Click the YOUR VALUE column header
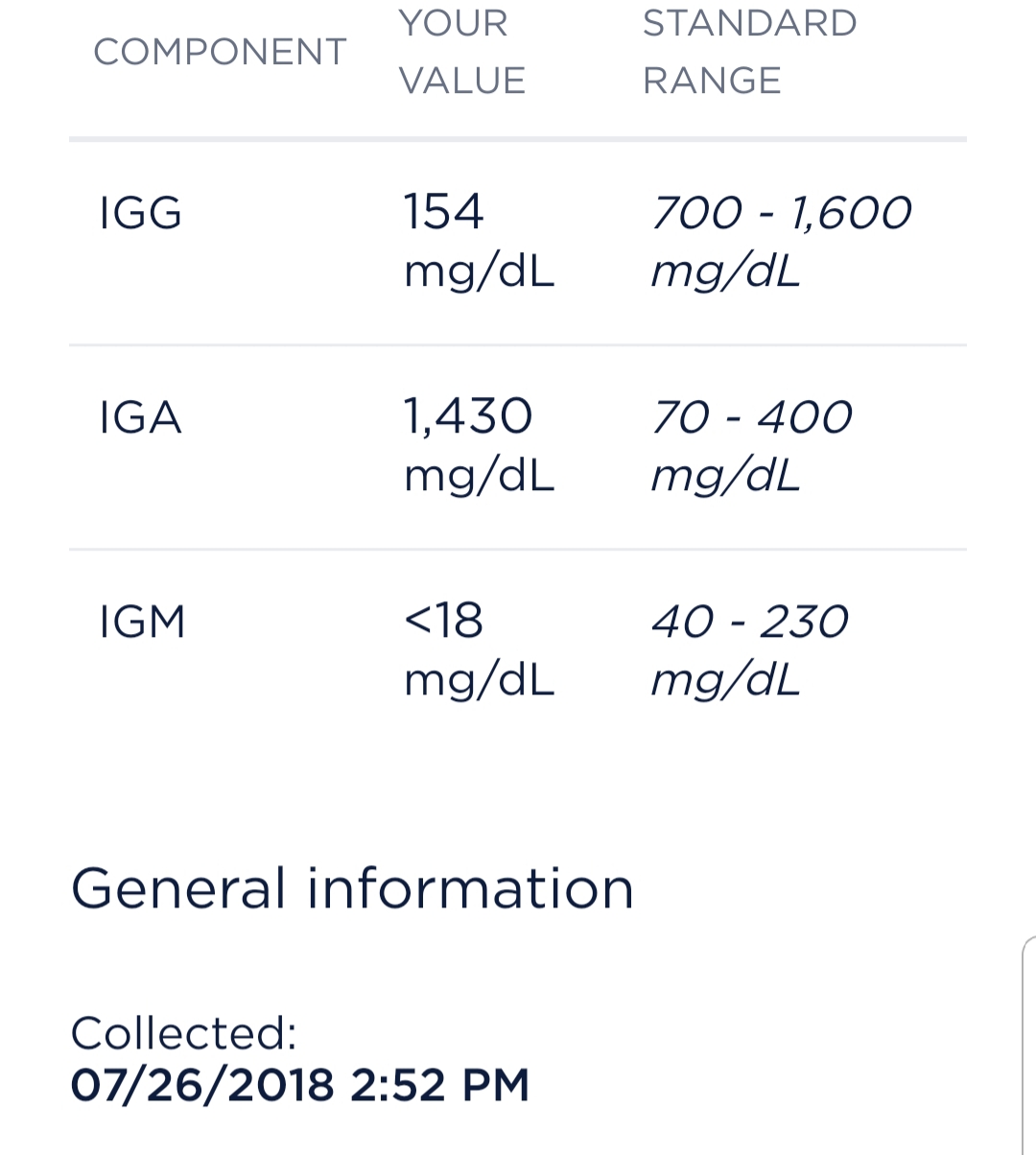Viewport: 1036px width, 1155px height. coord(462,52)
